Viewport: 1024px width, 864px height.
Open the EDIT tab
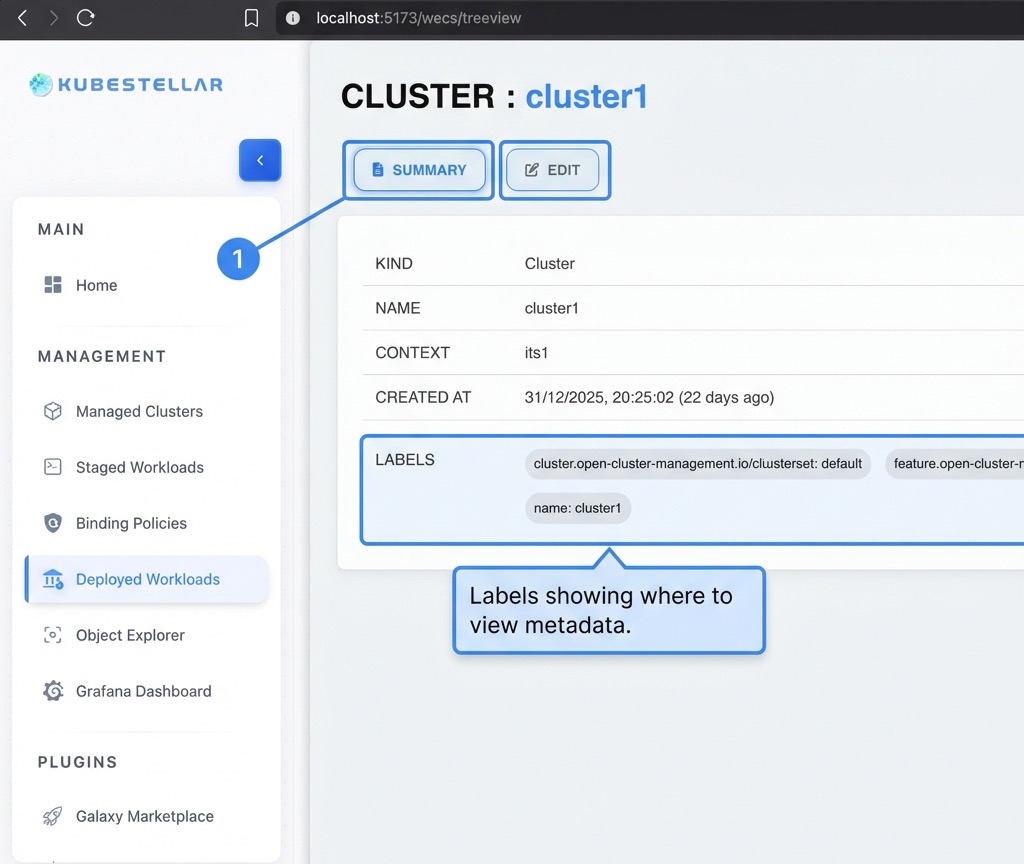coord(555,170)
